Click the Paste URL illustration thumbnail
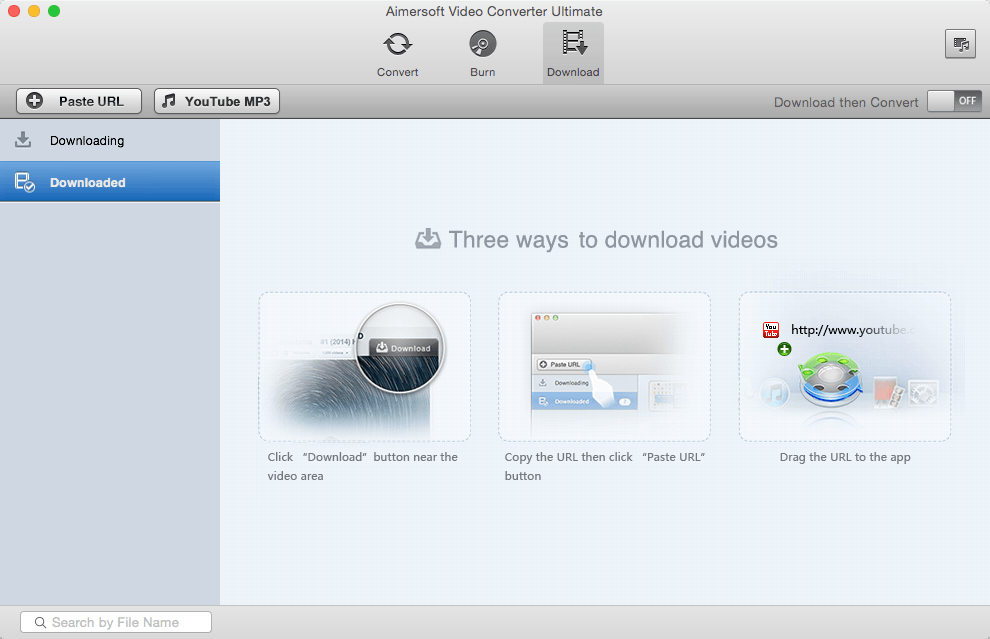 pos(604,366)
